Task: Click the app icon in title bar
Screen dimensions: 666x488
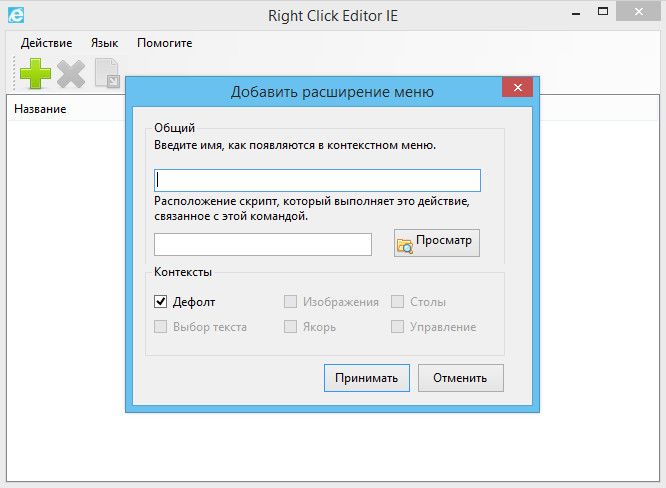Action: (16, 15)
